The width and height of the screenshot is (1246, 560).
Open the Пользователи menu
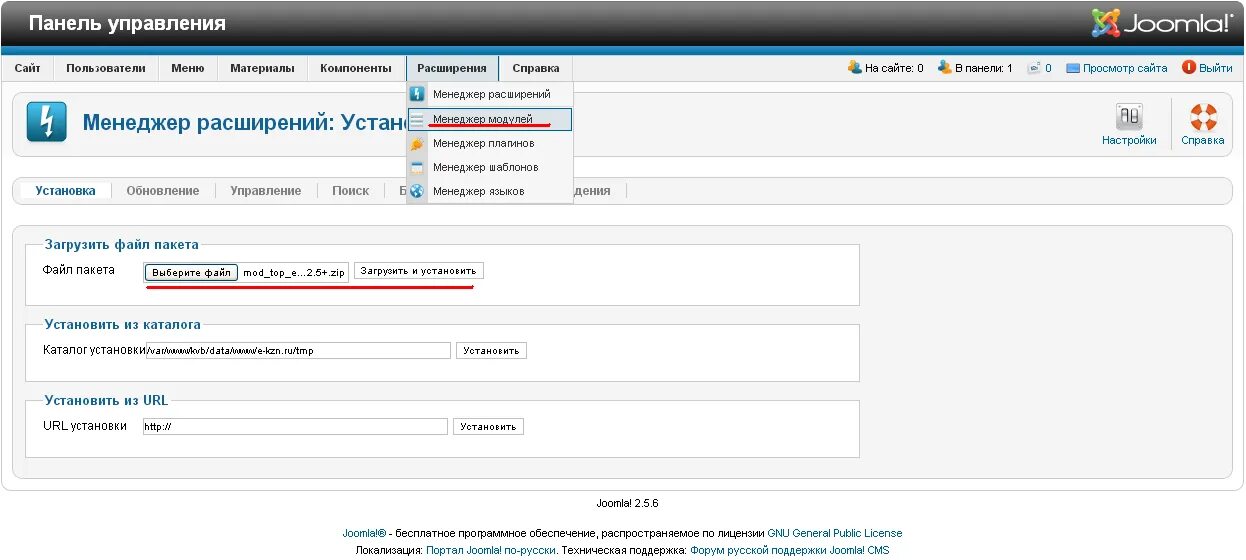tap(106, 68)
